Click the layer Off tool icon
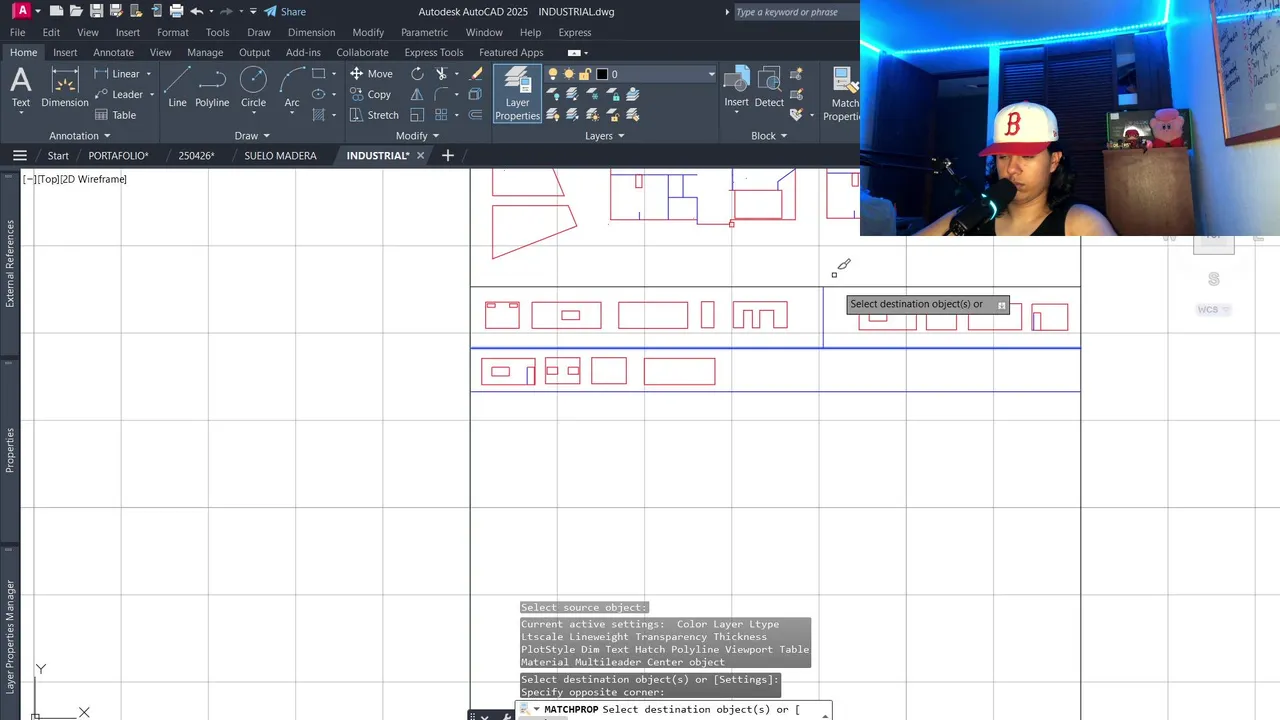Screen dimensions: 1280x720 [552, 94]
